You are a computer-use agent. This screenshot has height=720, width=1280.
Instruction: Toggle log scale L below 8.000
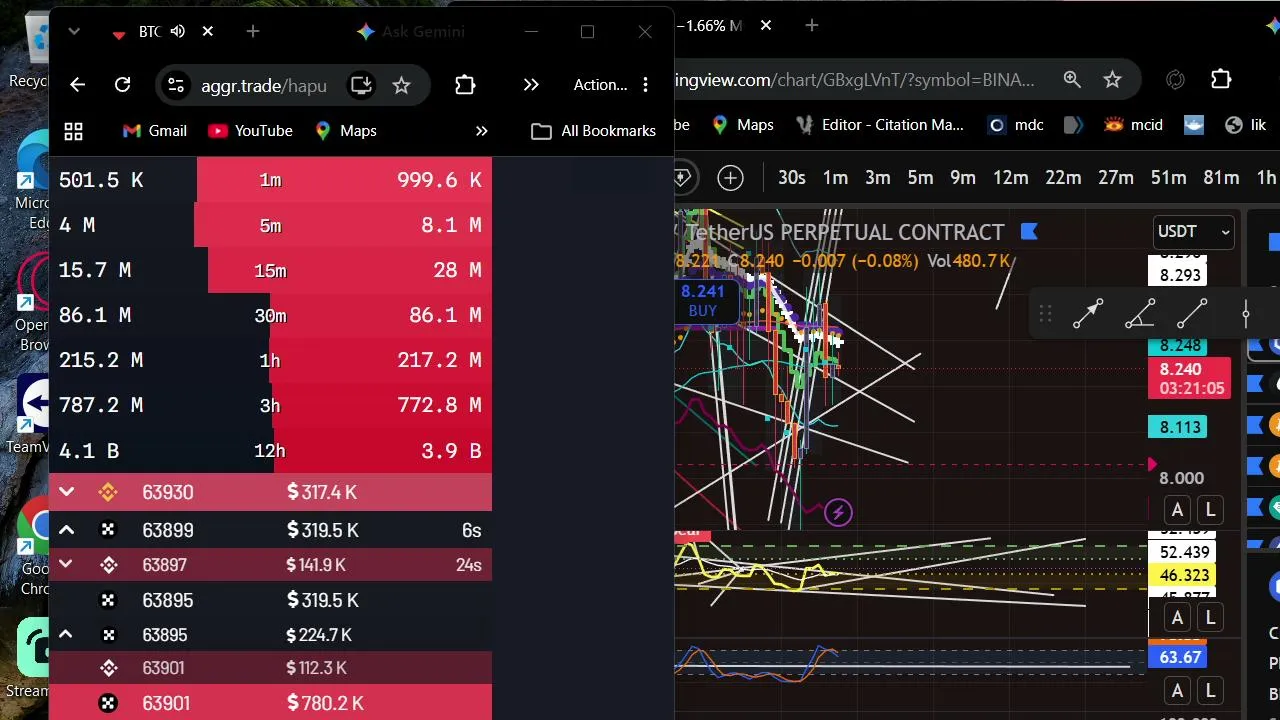(x=1210, y=510)
